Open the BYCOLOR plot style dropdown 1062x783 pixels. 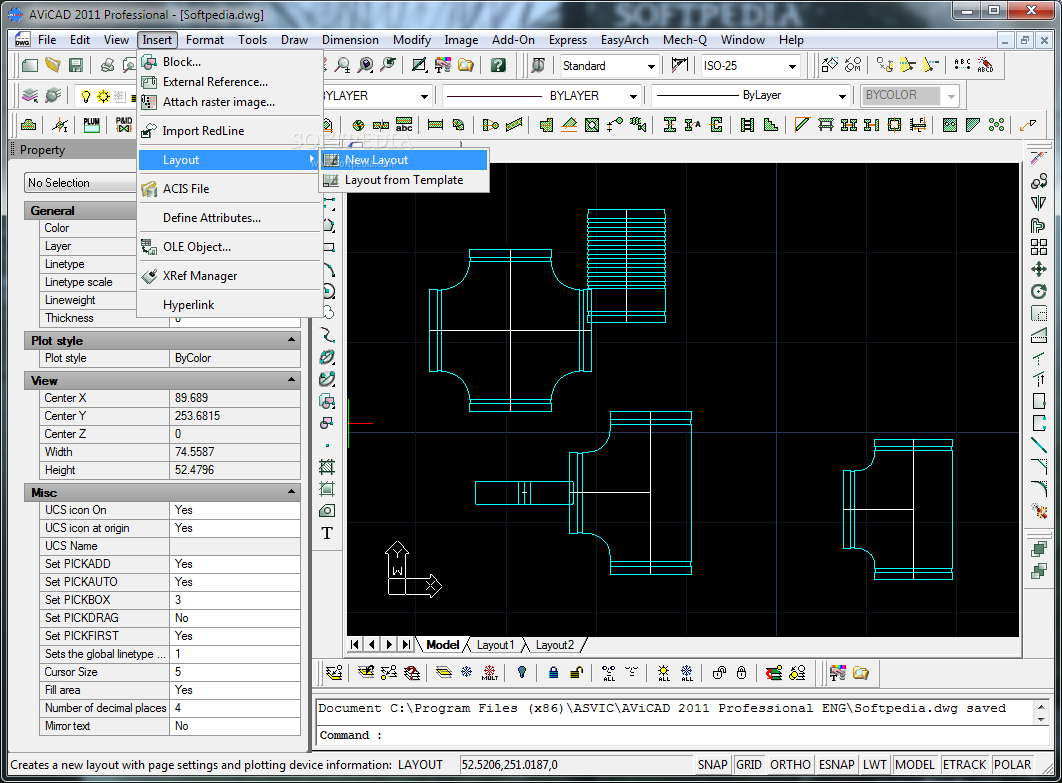(951, 96)
